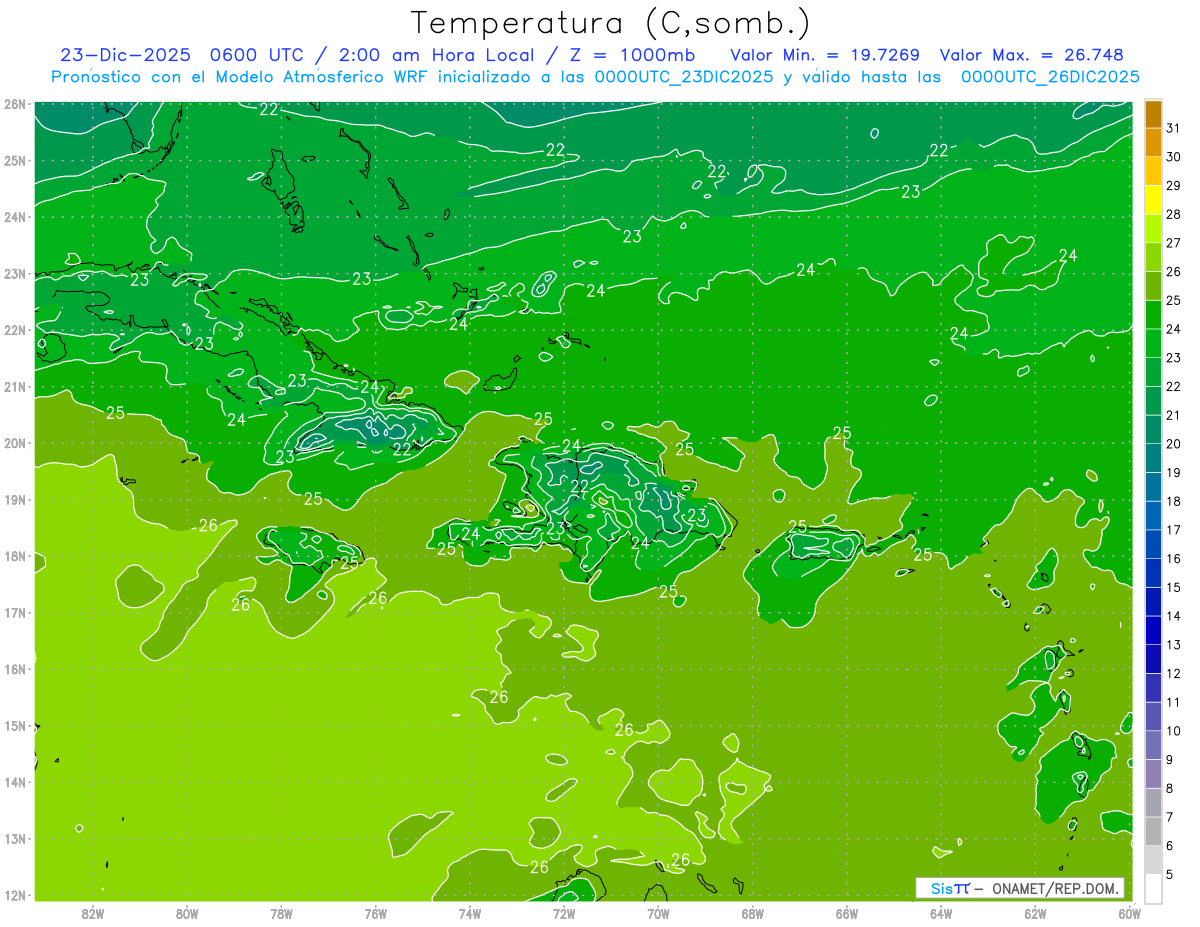Click the "13" color bar label
Viewport: 1200px width, 927px height.
[1173, 645]
